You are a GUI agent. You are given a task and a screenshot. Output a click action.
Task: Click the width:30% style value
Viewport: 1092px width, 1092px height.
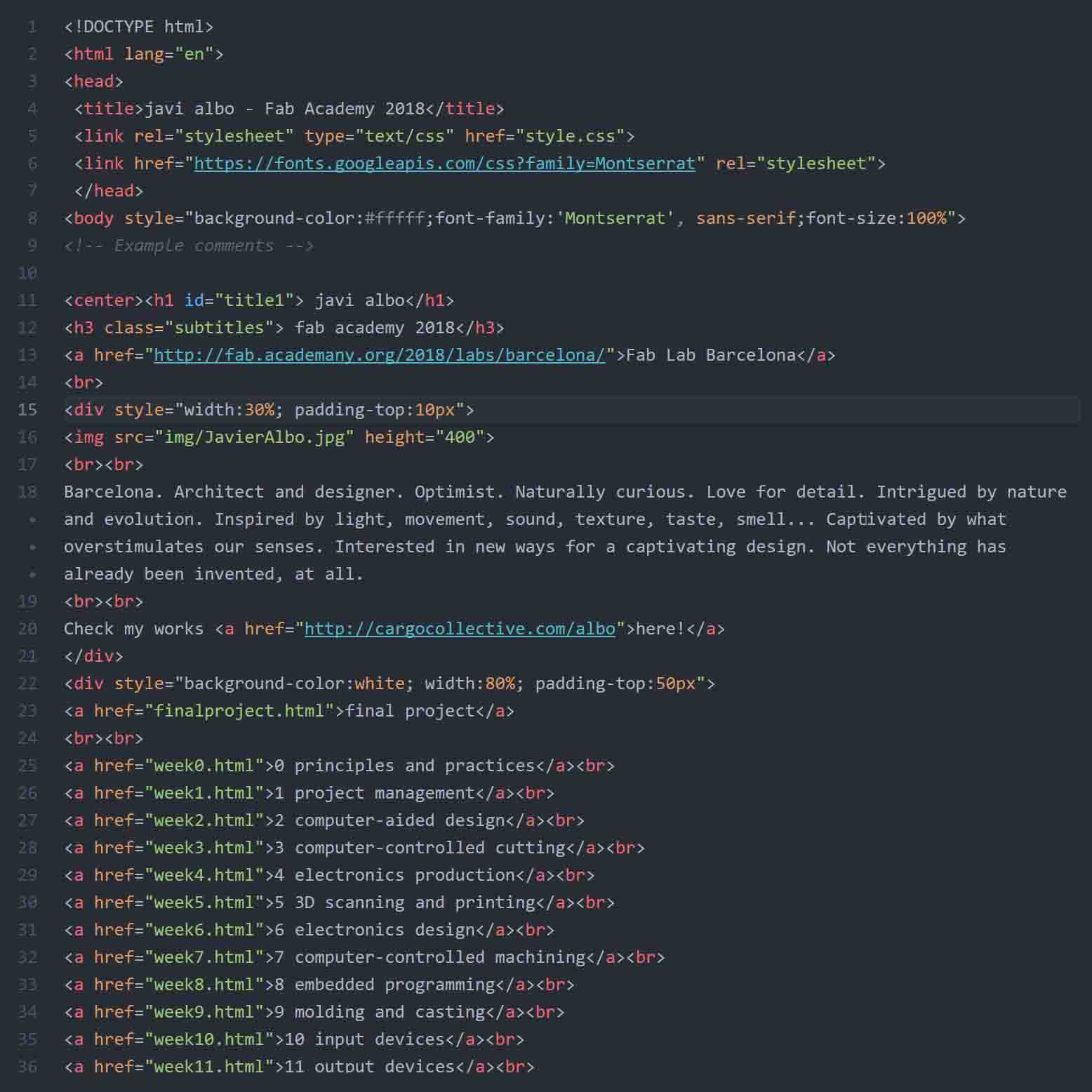(x=229, y=410)
